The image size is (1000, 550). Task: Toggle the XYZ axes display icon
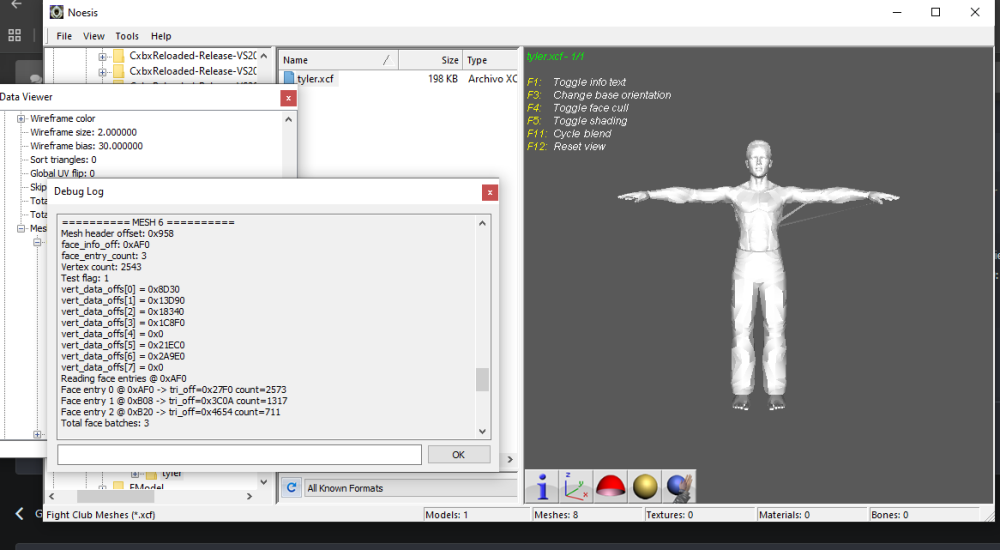pyautogui.click(x=576, y=487)
